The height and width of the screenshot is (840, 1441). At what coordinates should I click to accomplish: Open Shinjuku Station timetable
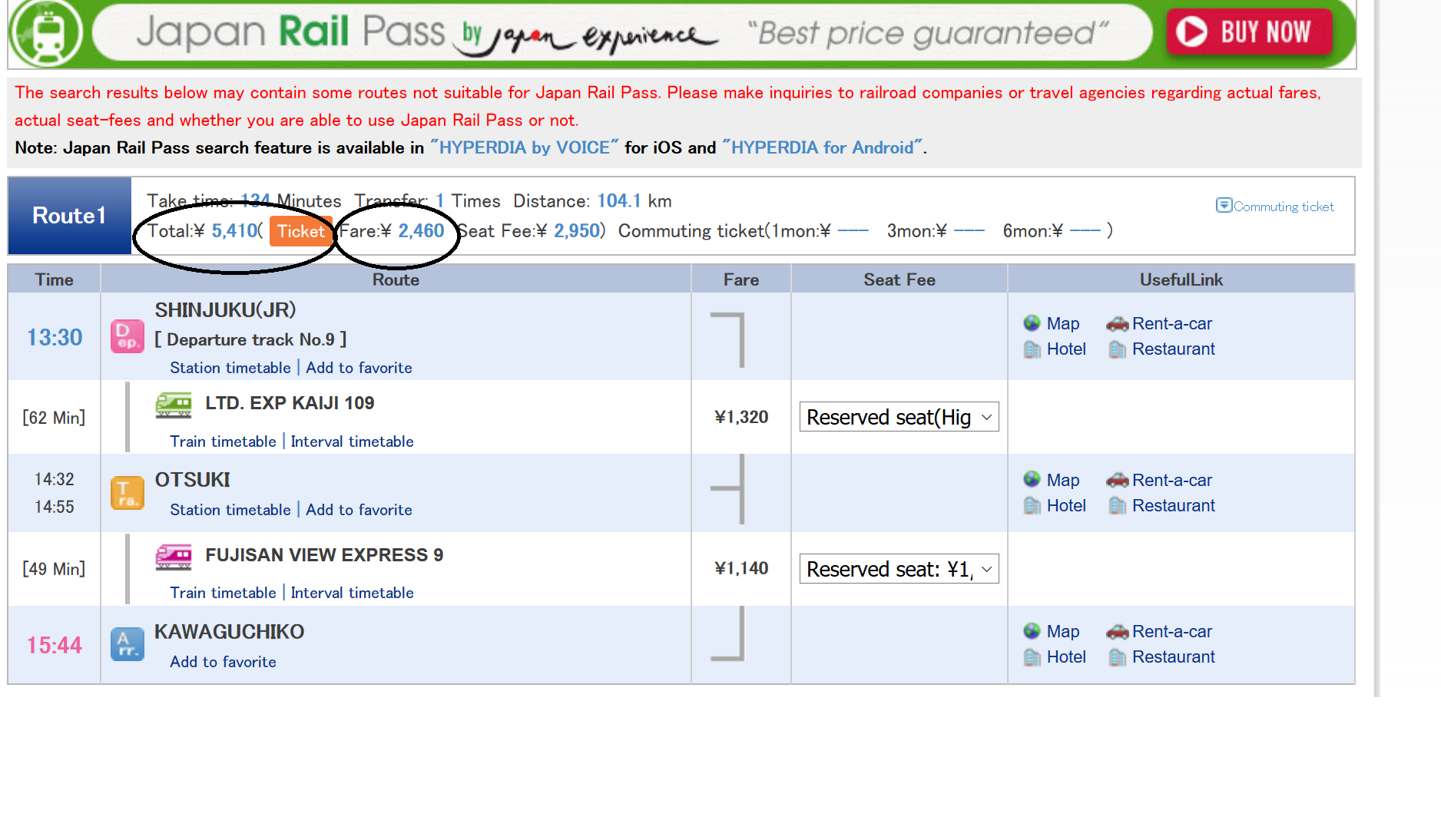pos(230,368)
